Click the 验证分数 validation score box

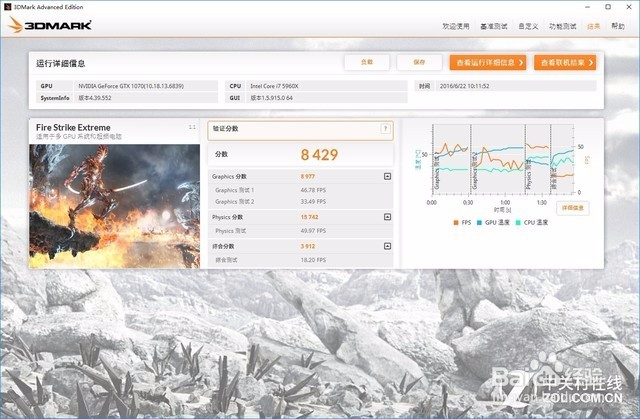click(x=300, y=131)
